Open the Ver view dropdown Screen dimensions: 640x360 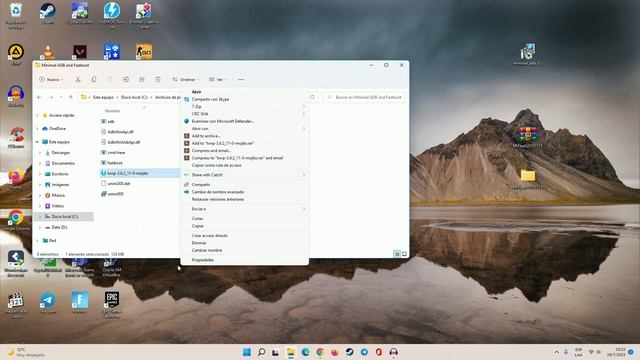tap(218, 79)
